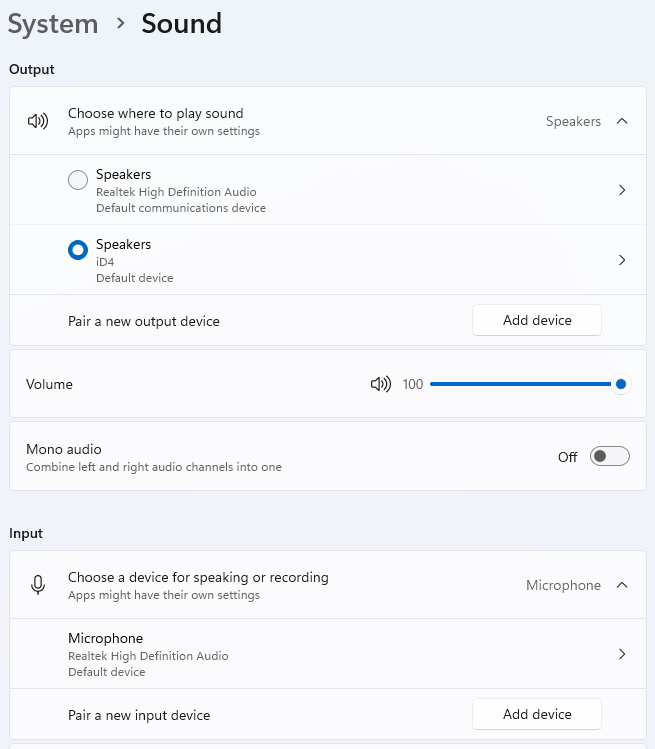Open Realtek Speakers properties via its right chevron
The height and width of the screenshot is (749, 655).
(x=622, y=190)
